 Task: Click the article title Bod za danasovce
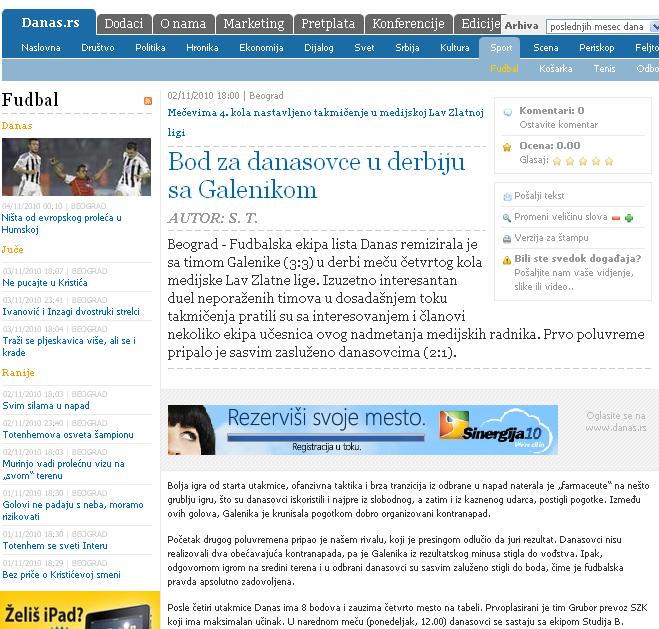click(316, 175)
